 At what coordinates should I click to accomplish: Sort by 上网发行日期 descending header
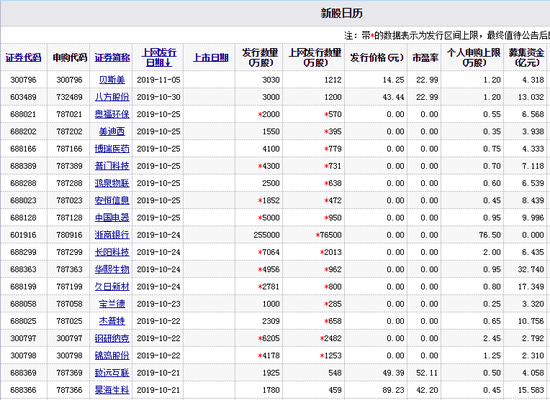click(159, 57)
